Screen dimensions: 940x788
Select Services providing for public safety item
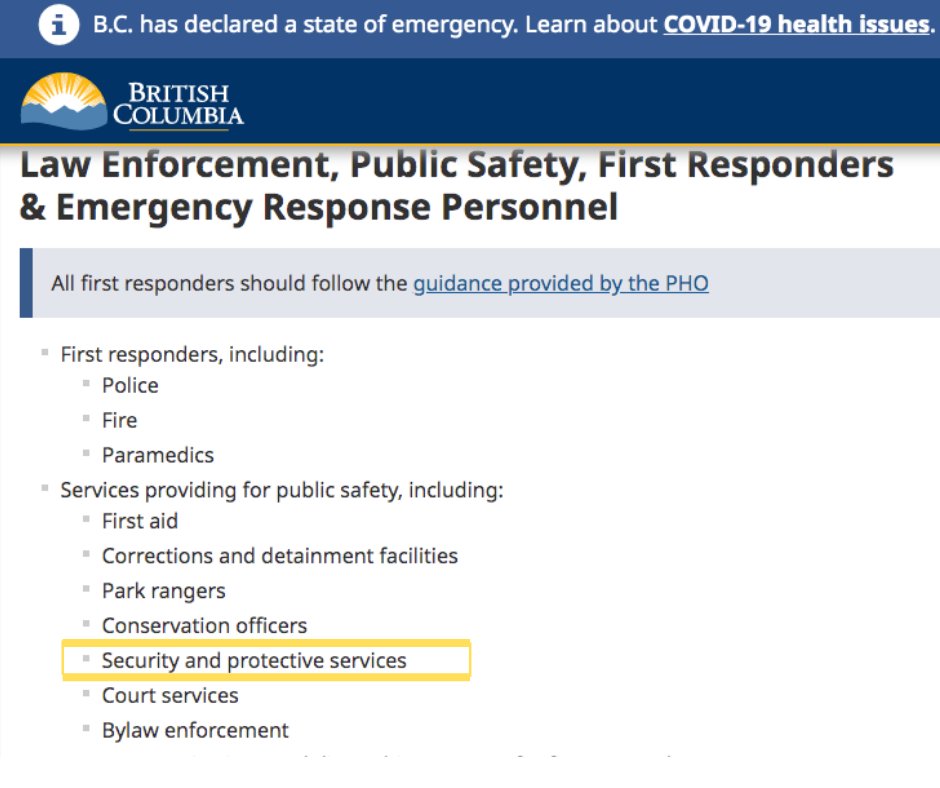click(x=282, y=490)
